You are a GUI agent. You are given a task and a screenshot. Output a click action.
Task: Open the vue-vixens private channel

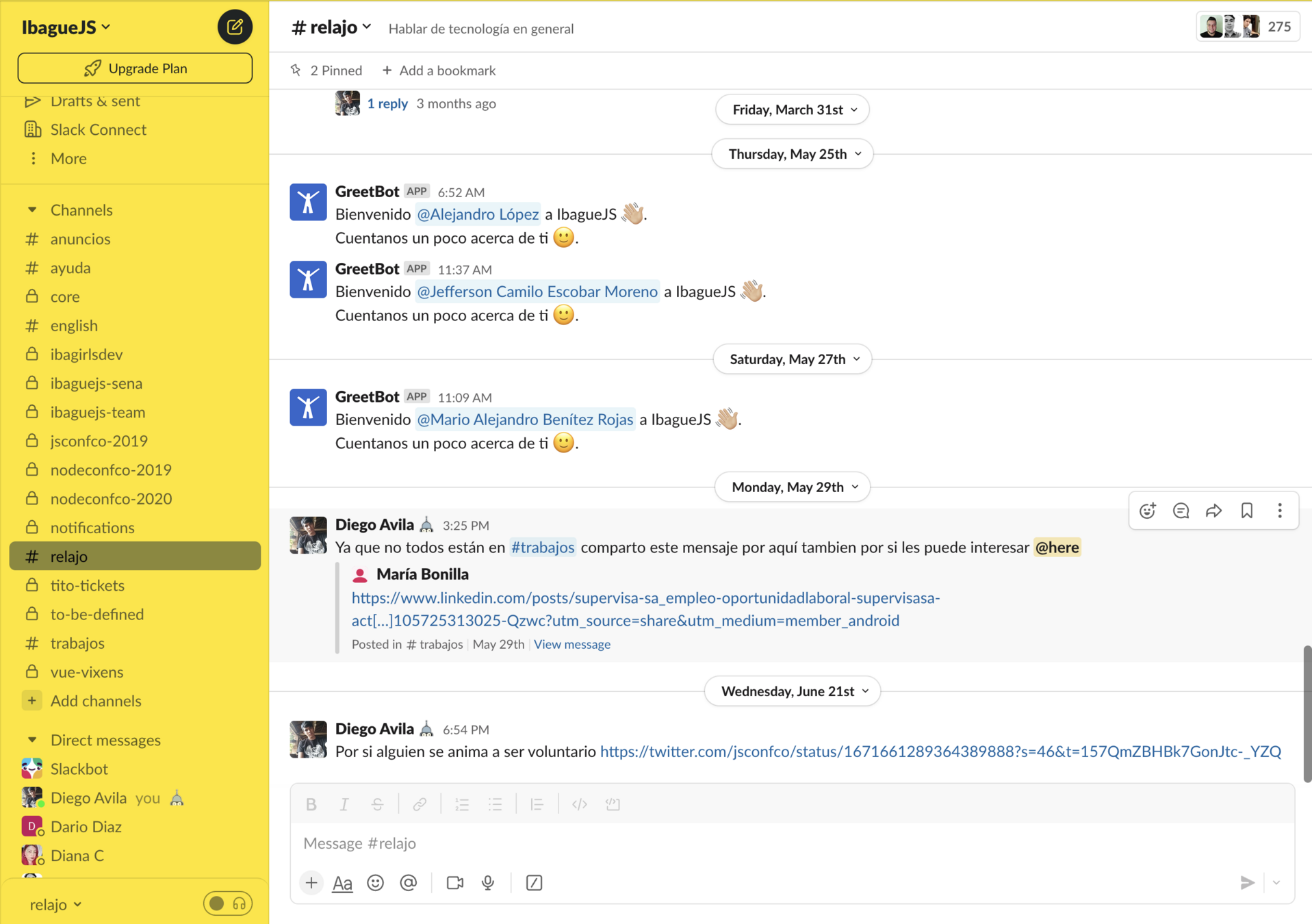tap(135, 671)
